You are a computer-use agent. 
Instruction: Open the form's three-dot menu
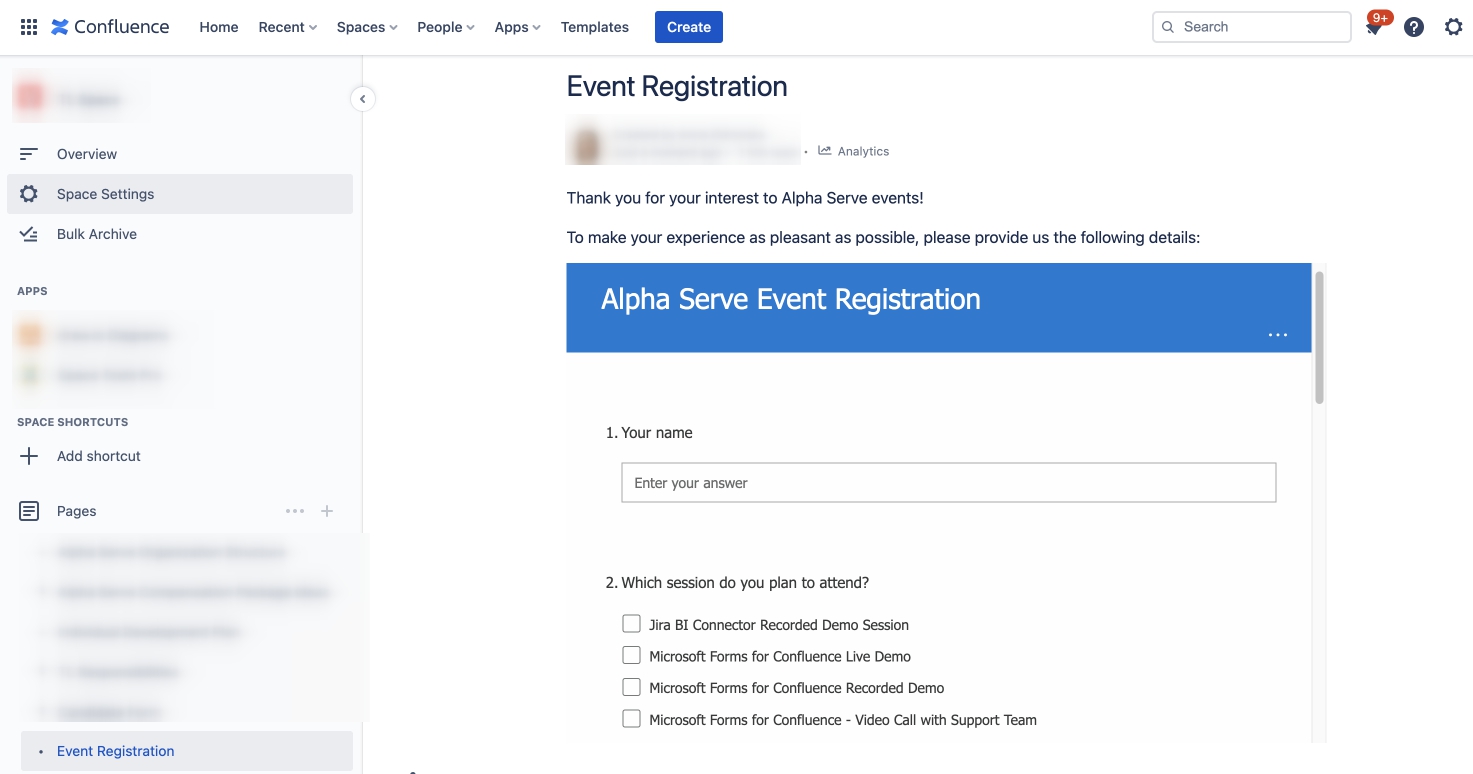click(x=1278, y=335)
